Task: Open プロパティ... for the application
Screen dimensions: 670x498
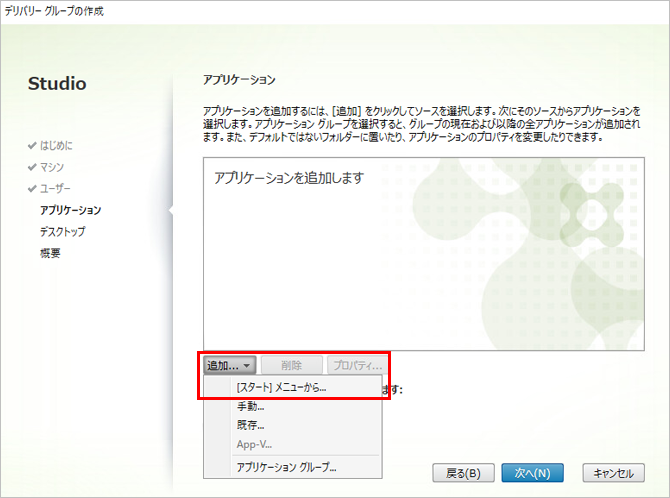Action: 355,366
